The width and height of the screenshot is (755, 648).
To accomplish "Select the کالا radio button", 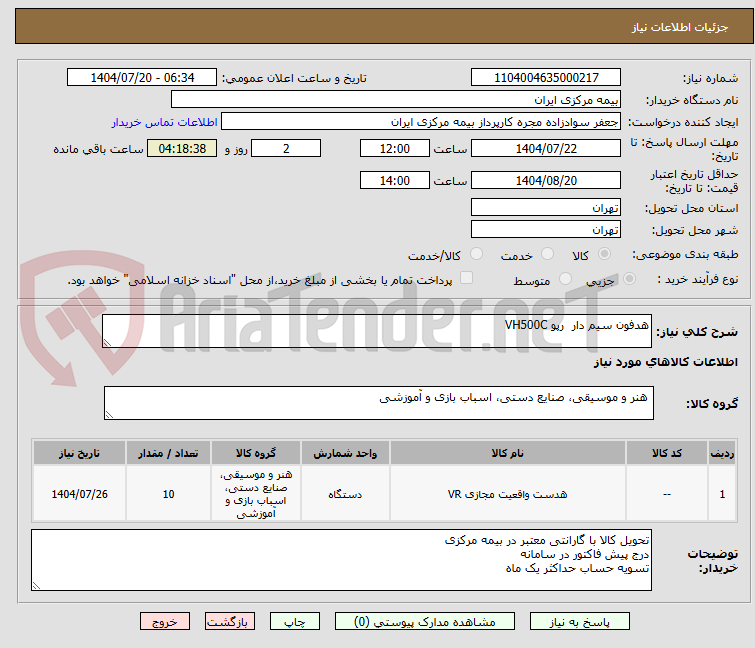I will click(604, 254).
